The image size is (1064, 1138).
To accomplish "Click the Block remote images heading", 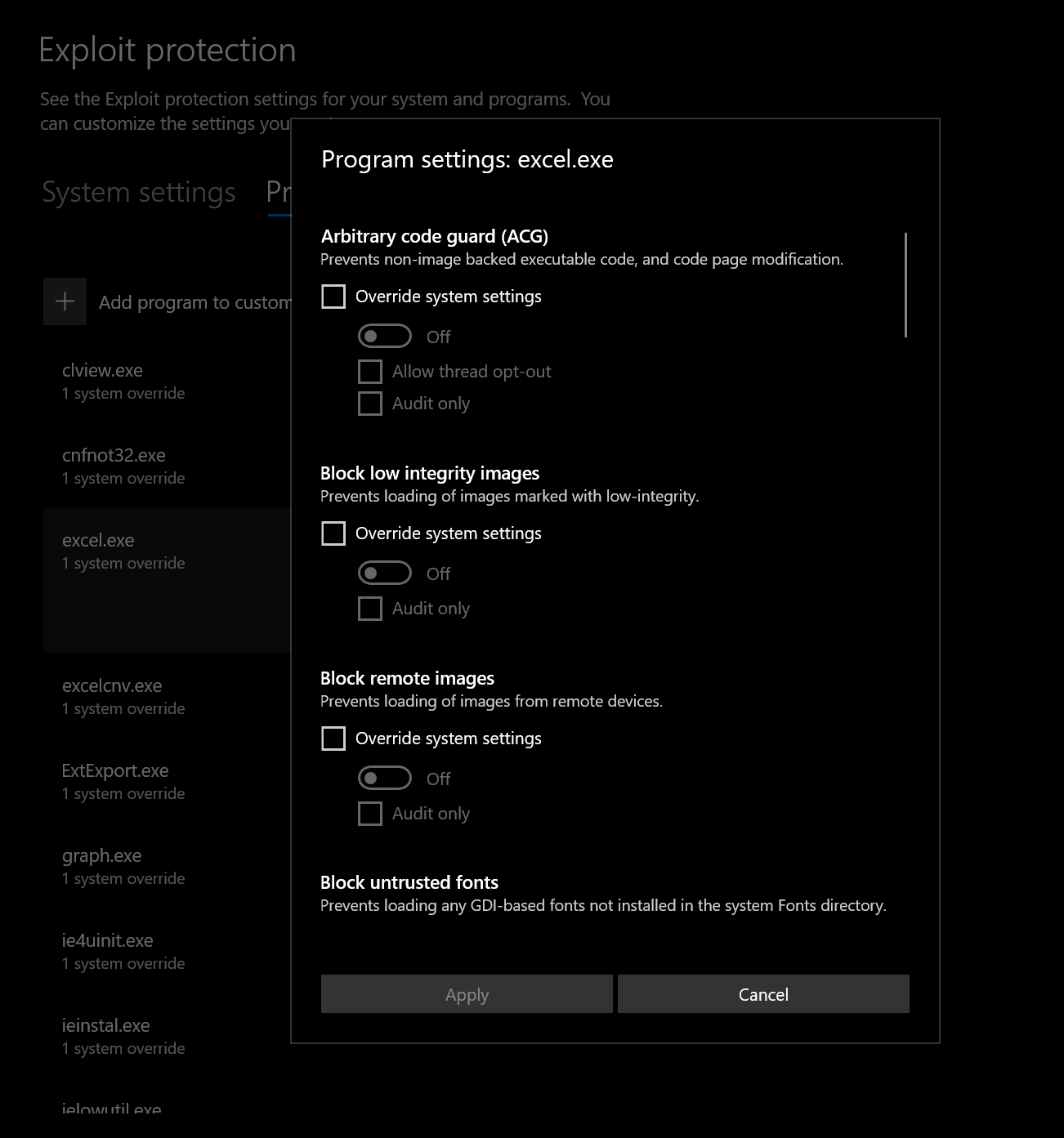I will (407, 678).
